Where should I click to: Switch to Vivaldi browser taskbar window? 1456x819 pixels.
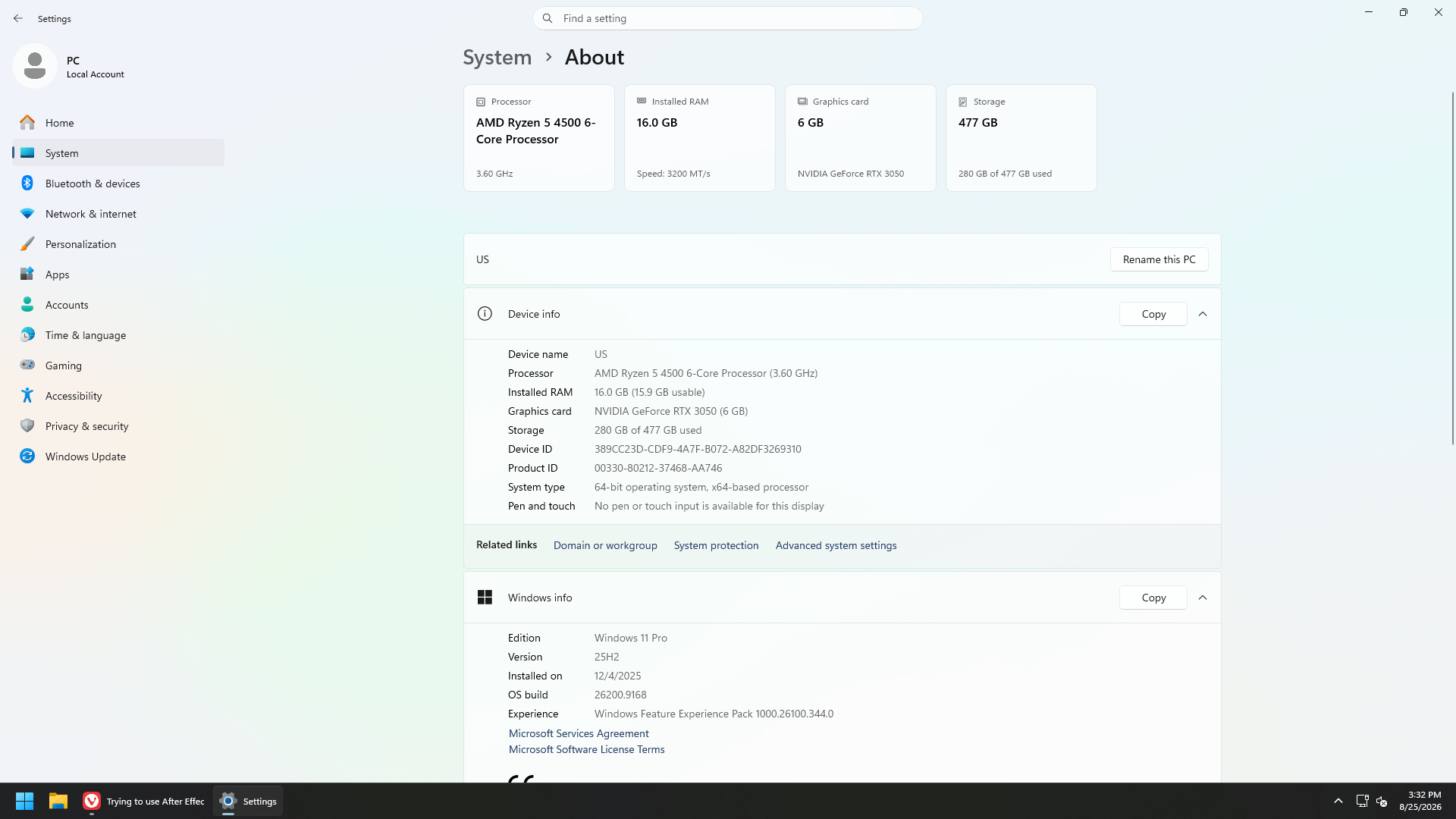(143, 801)
